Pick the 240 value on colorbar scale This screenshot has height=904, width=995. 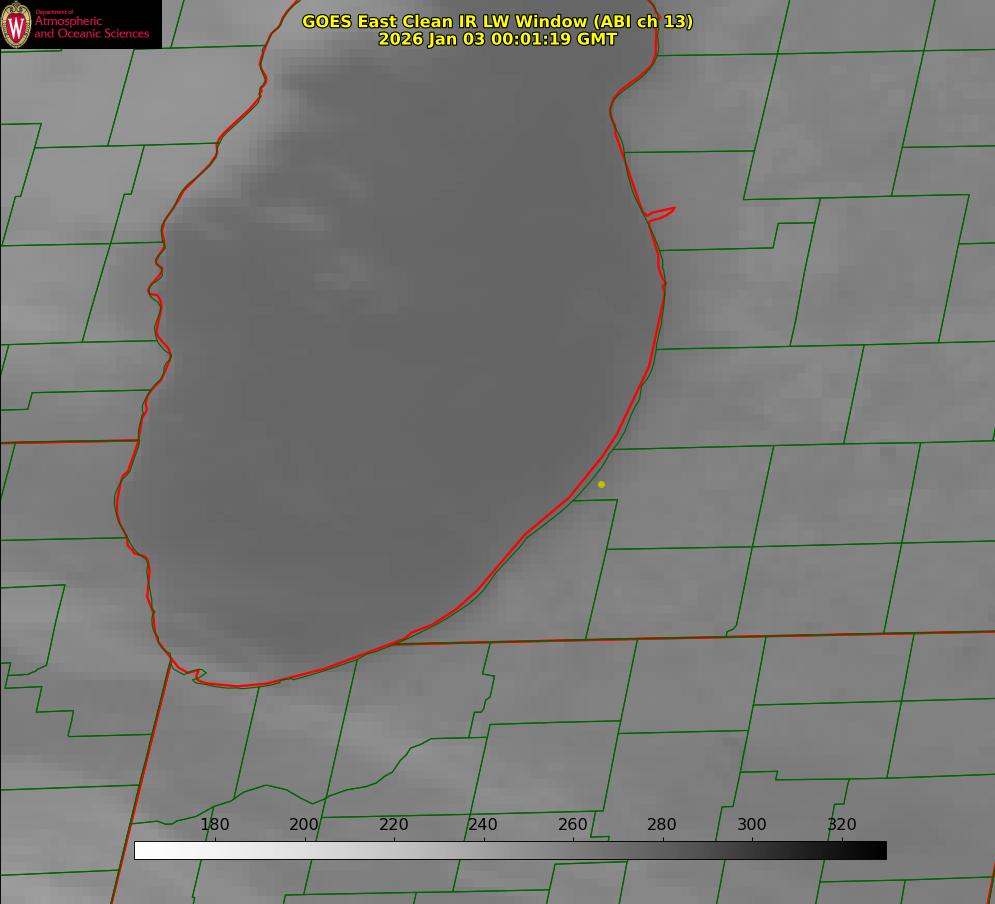tap(483, 825)
